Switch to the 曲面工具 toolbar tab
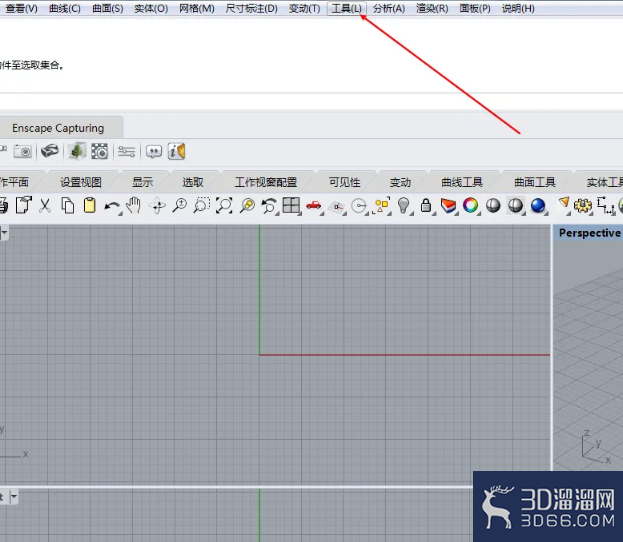 (535, 182)
